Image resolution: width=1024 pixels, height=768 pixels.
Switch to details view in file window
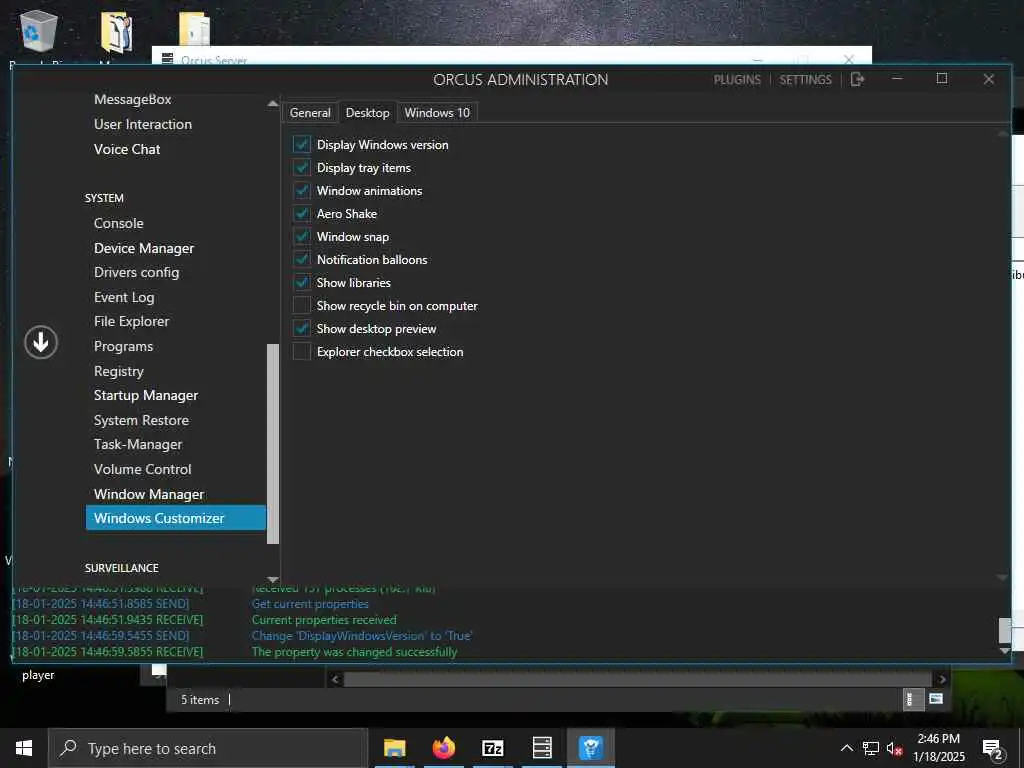(x=912, y=699)
